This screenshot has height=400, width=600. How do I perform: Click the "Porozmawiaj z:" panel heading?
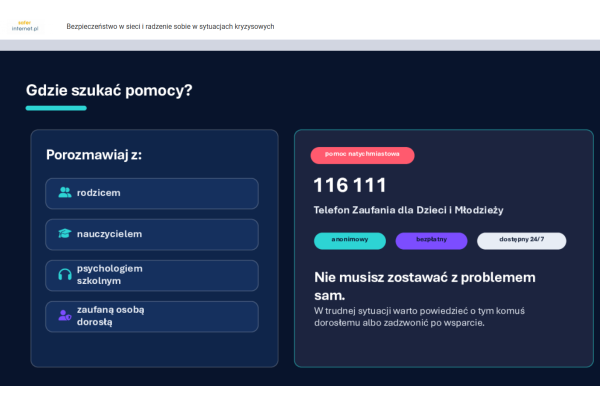[94, 155]
